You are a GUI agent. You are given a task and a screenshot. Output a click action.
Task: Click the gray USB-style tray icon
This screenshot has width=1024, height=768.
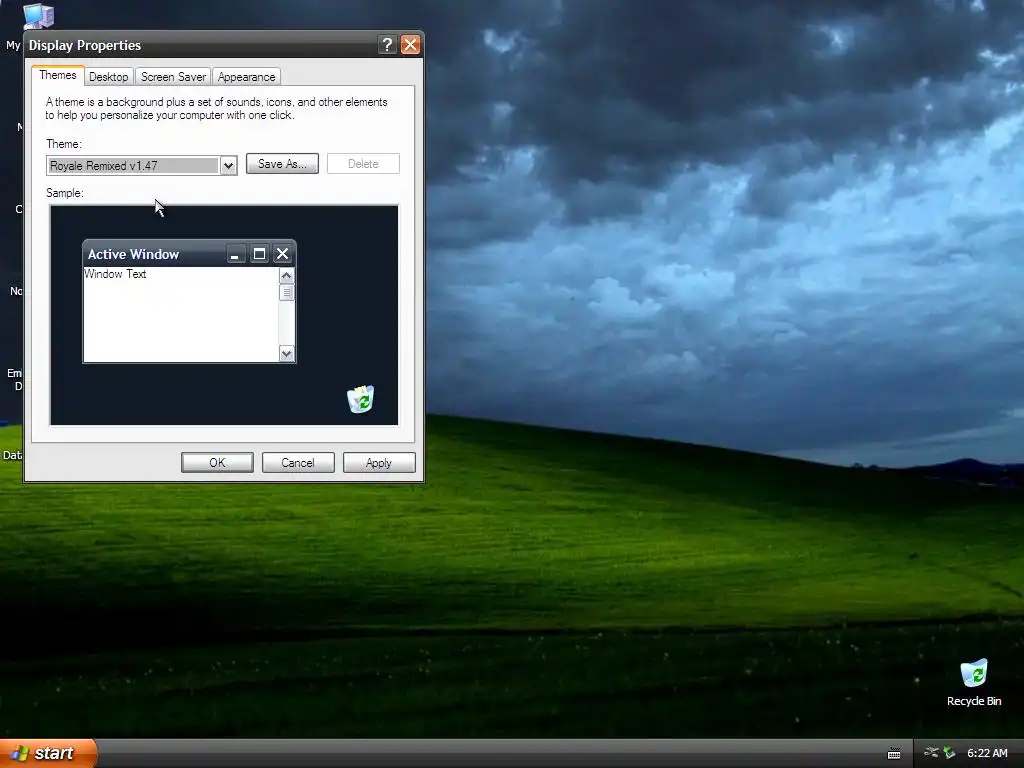(x=931, y=753)
